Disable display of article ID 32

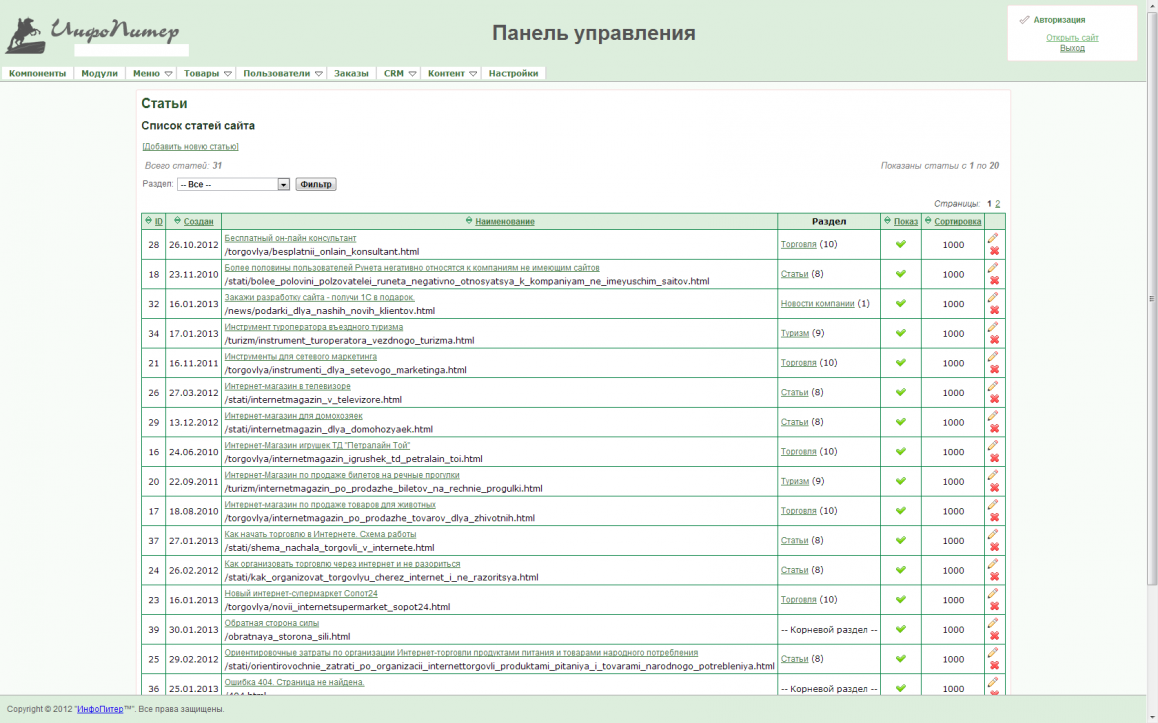(x=900, y=303)
